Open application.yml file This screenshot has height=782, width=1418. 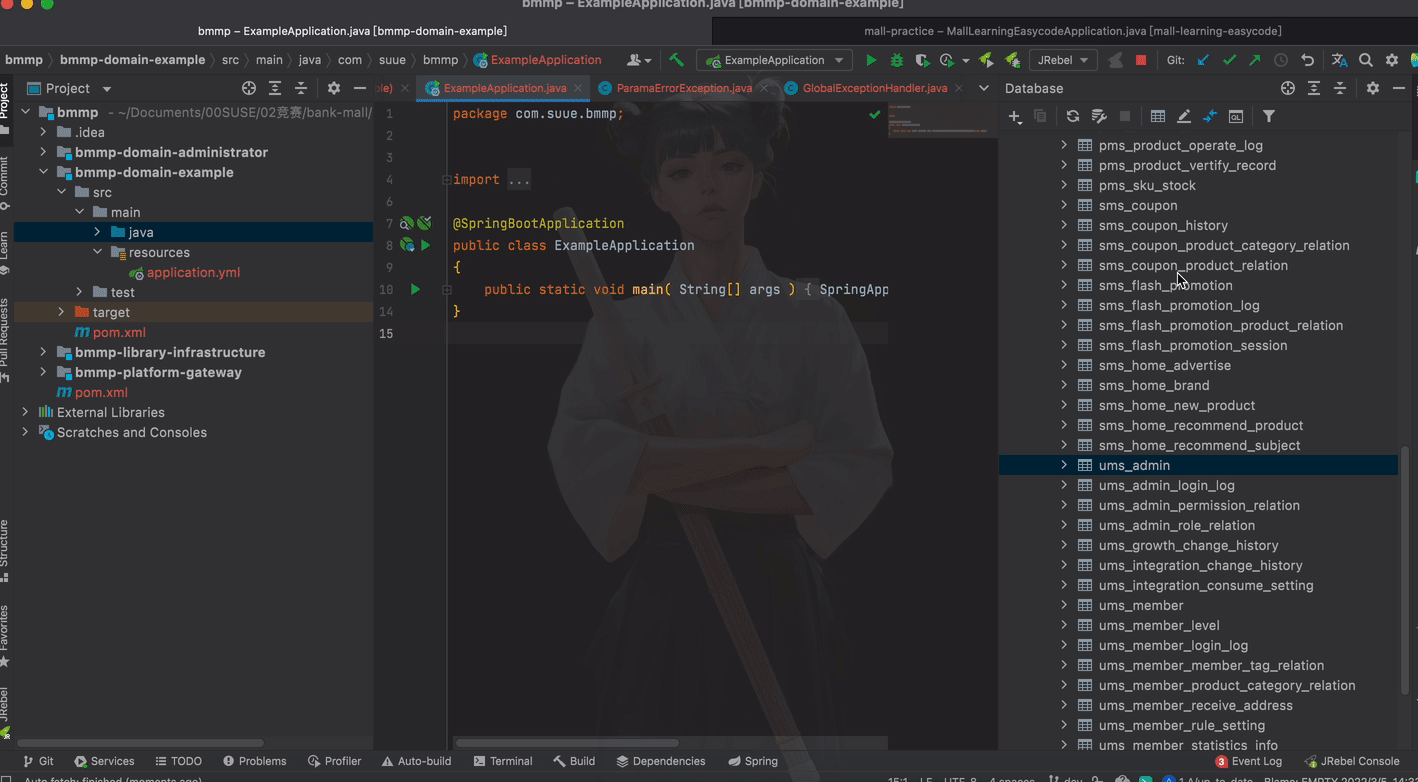[x=193, y=272]
